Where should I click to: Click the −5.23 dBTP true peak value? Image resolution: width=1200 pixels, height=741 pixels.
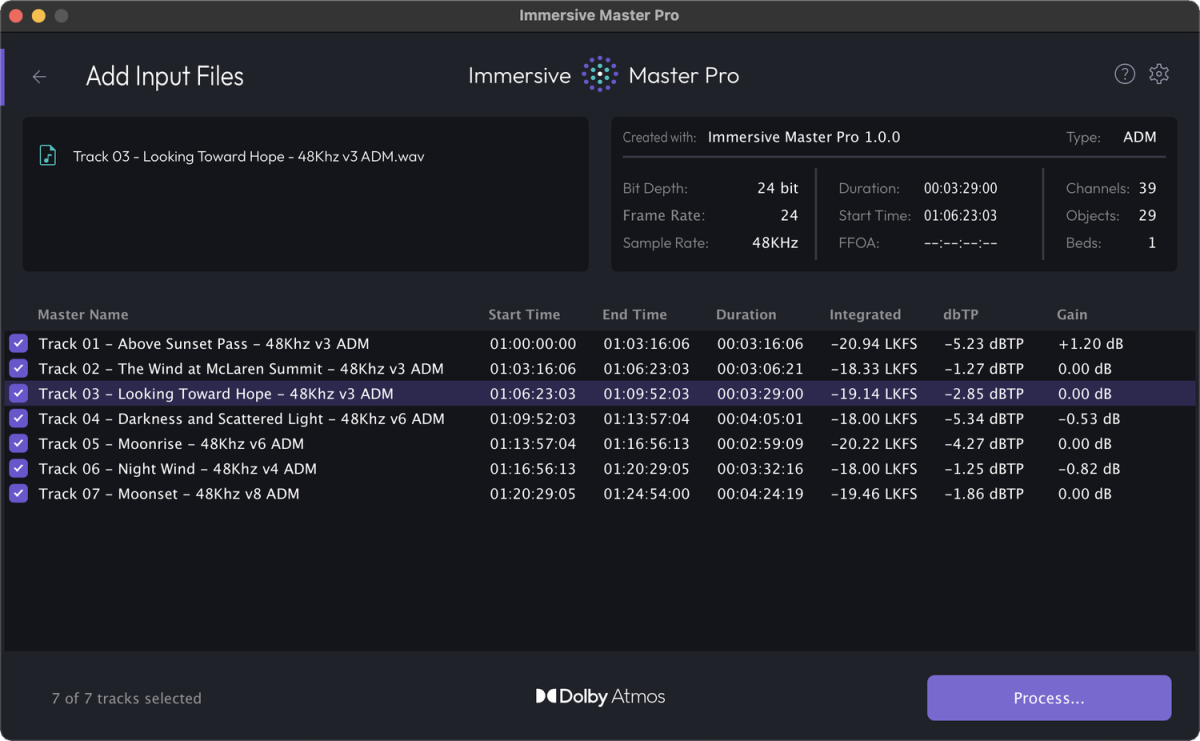point(983,343)
